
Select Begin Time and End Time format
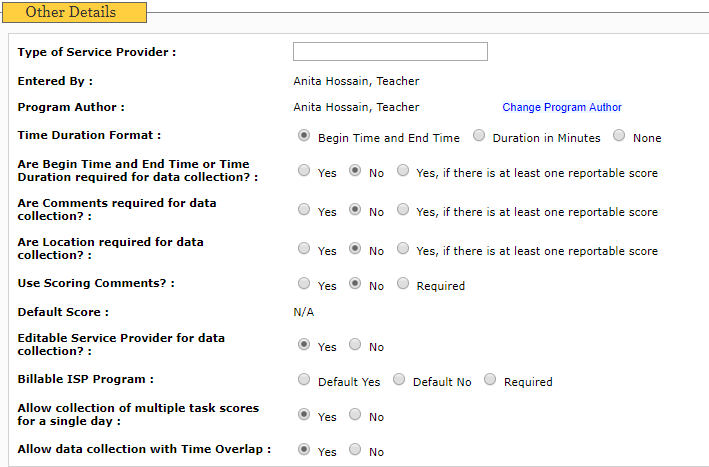(x=304, y=135)
